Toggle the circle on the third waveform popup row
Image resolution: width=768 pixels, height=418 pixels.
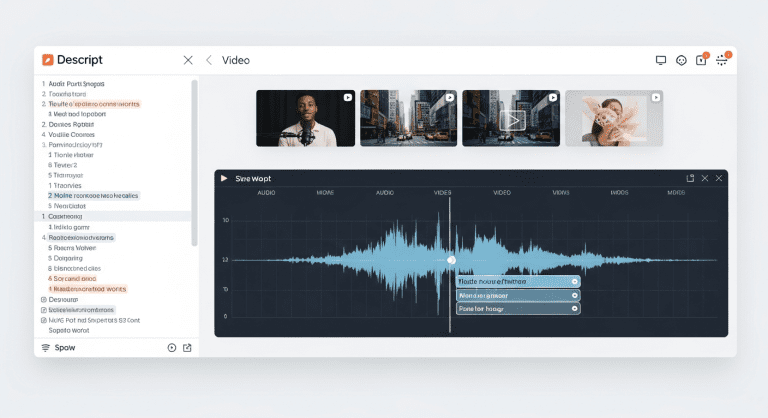(574, 309)
